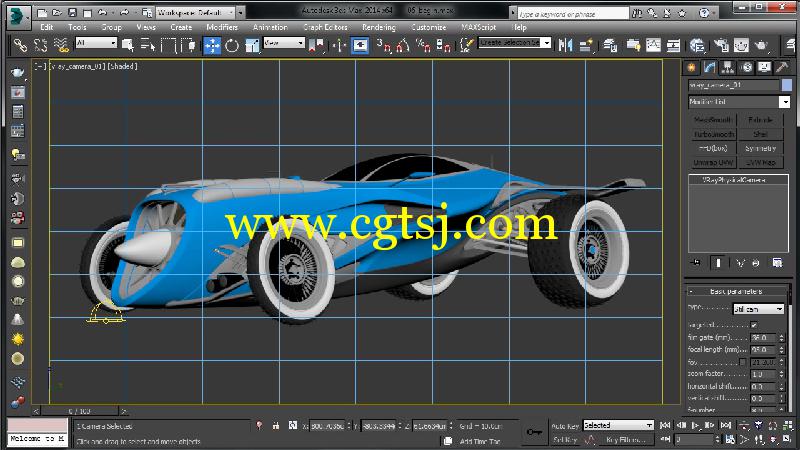Viewport: 800px width, 450px height.
Task: Activate the Select Object tool
Action: 128,45
